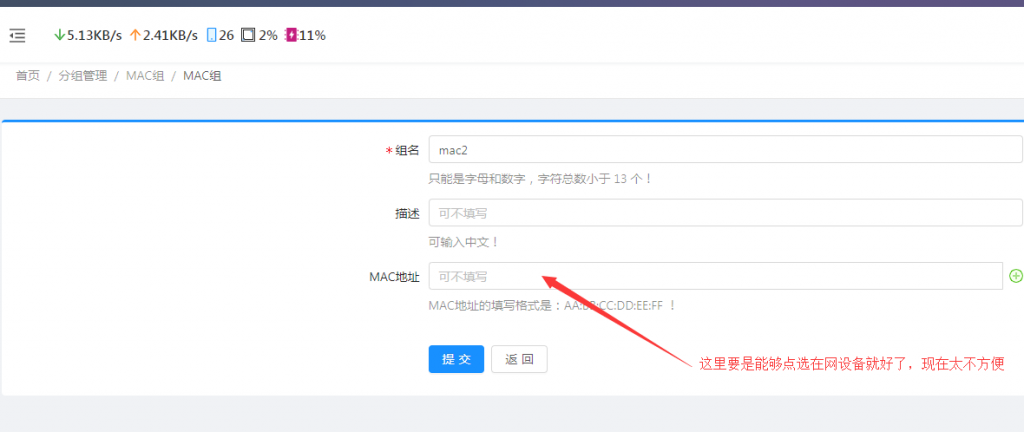Click download speed text 5.13KB/s

pos(95,35)
